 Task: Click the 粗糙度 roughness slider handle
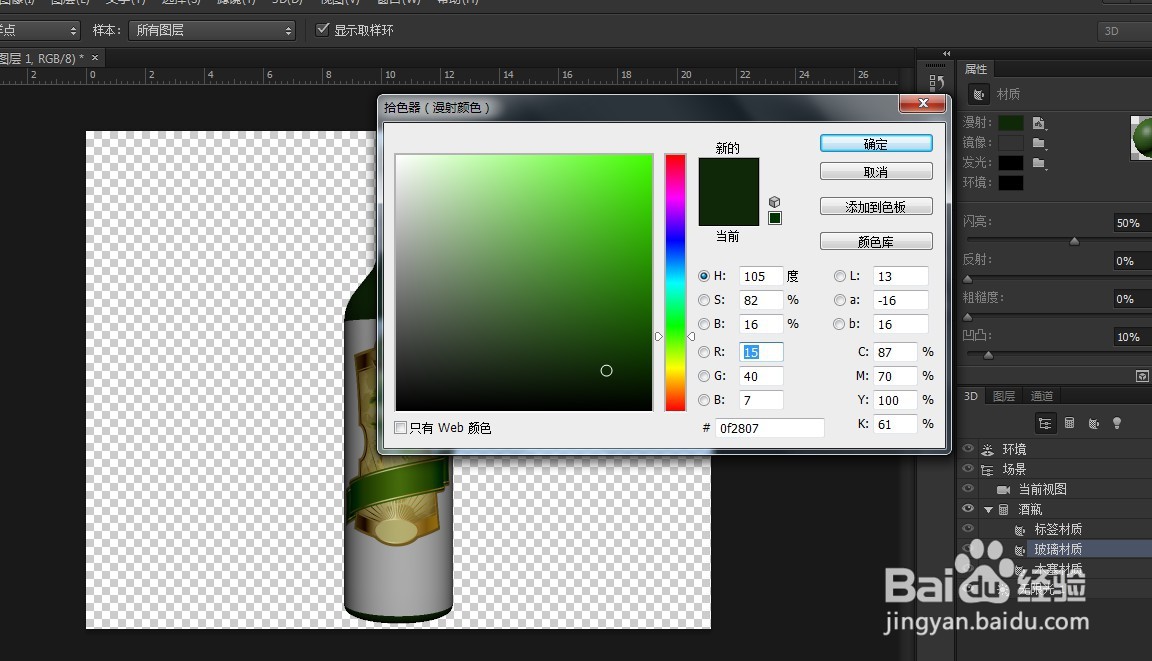click(968, 317)
